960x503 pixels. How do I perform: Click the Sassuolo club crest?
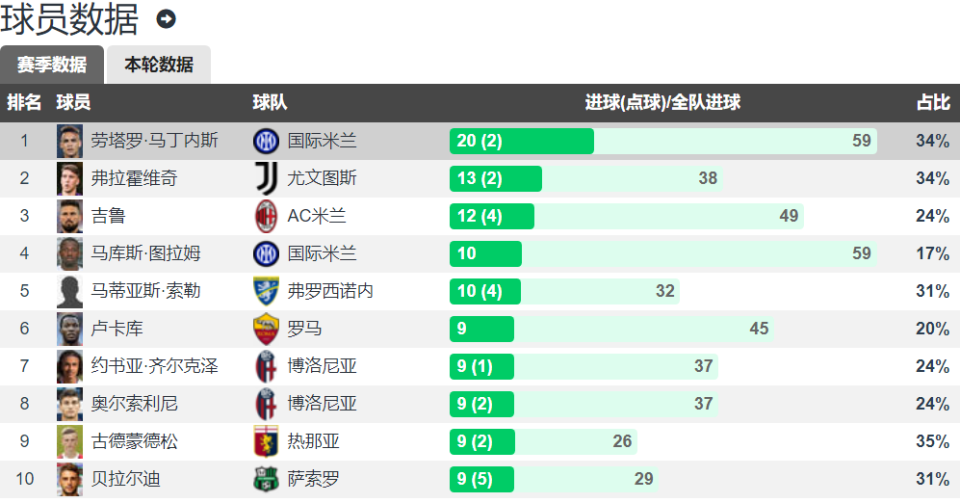tap(266, 479)
